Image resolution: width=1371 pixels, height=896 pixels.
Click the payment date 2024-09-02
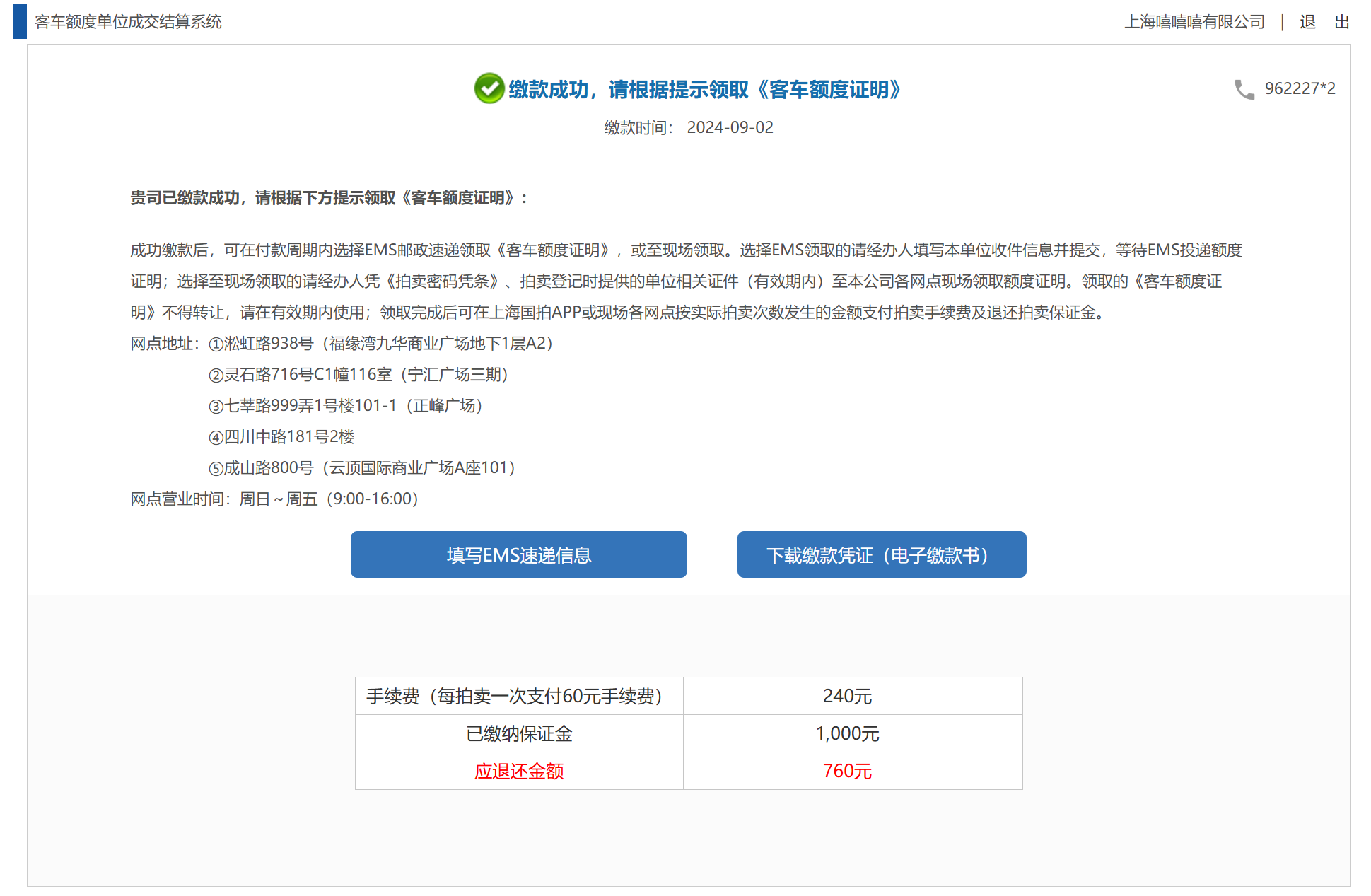730,128
